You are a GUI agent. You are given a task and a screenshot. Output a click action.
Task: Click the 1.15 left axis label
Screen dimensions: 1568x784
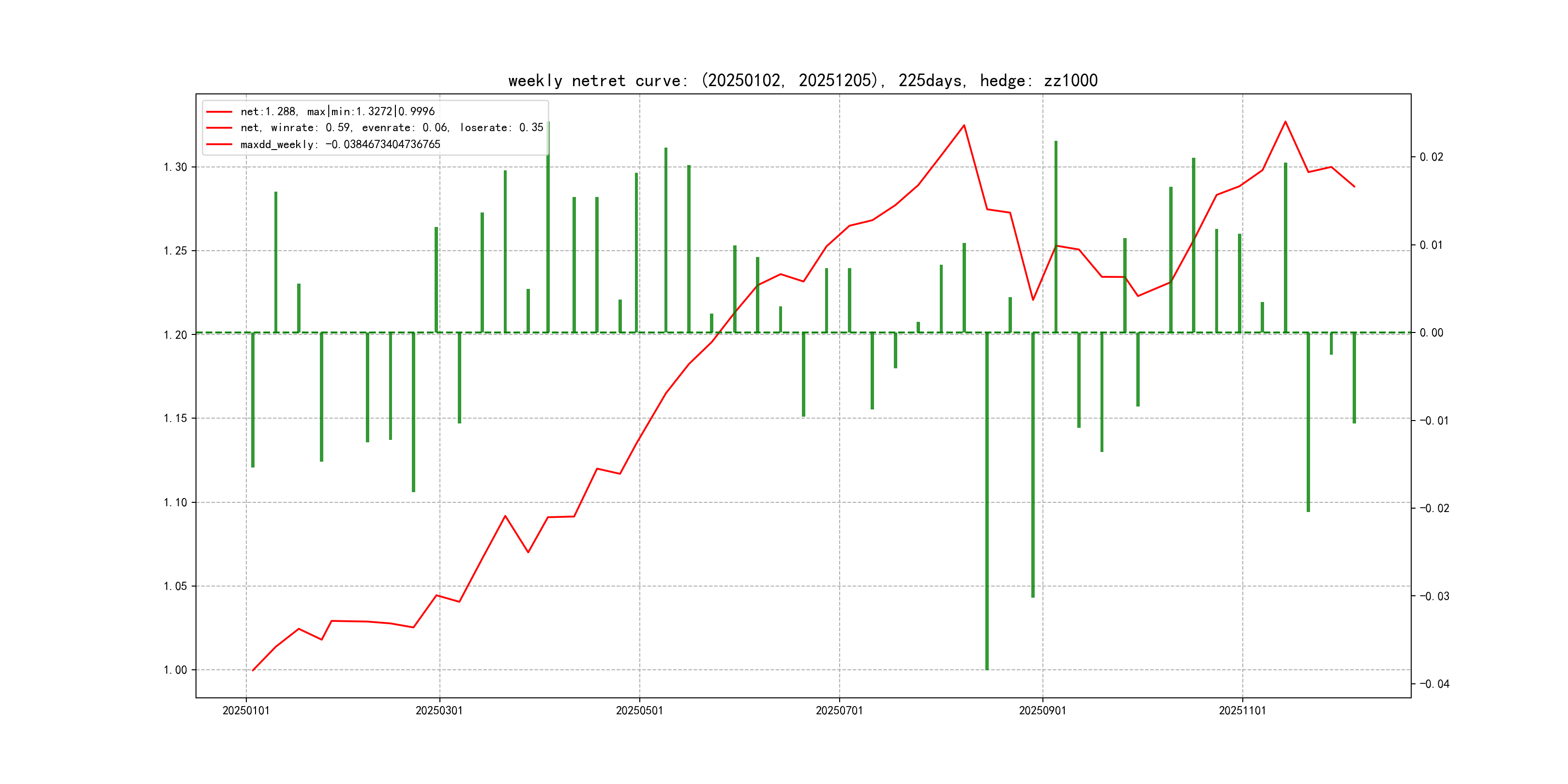tap(175, 418)
